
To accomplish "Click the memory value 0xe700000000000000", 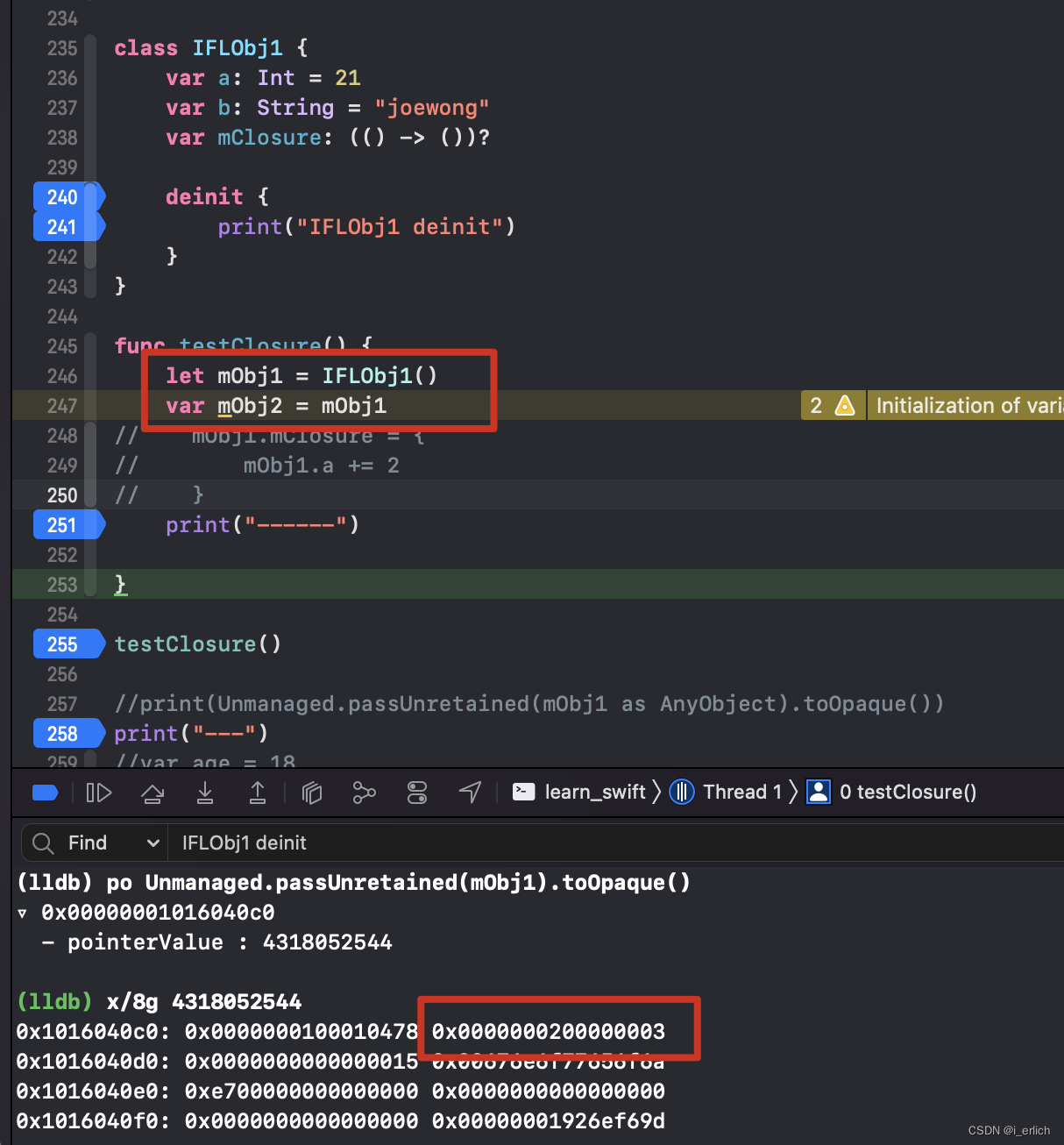I will click(x=301, y=1092).
